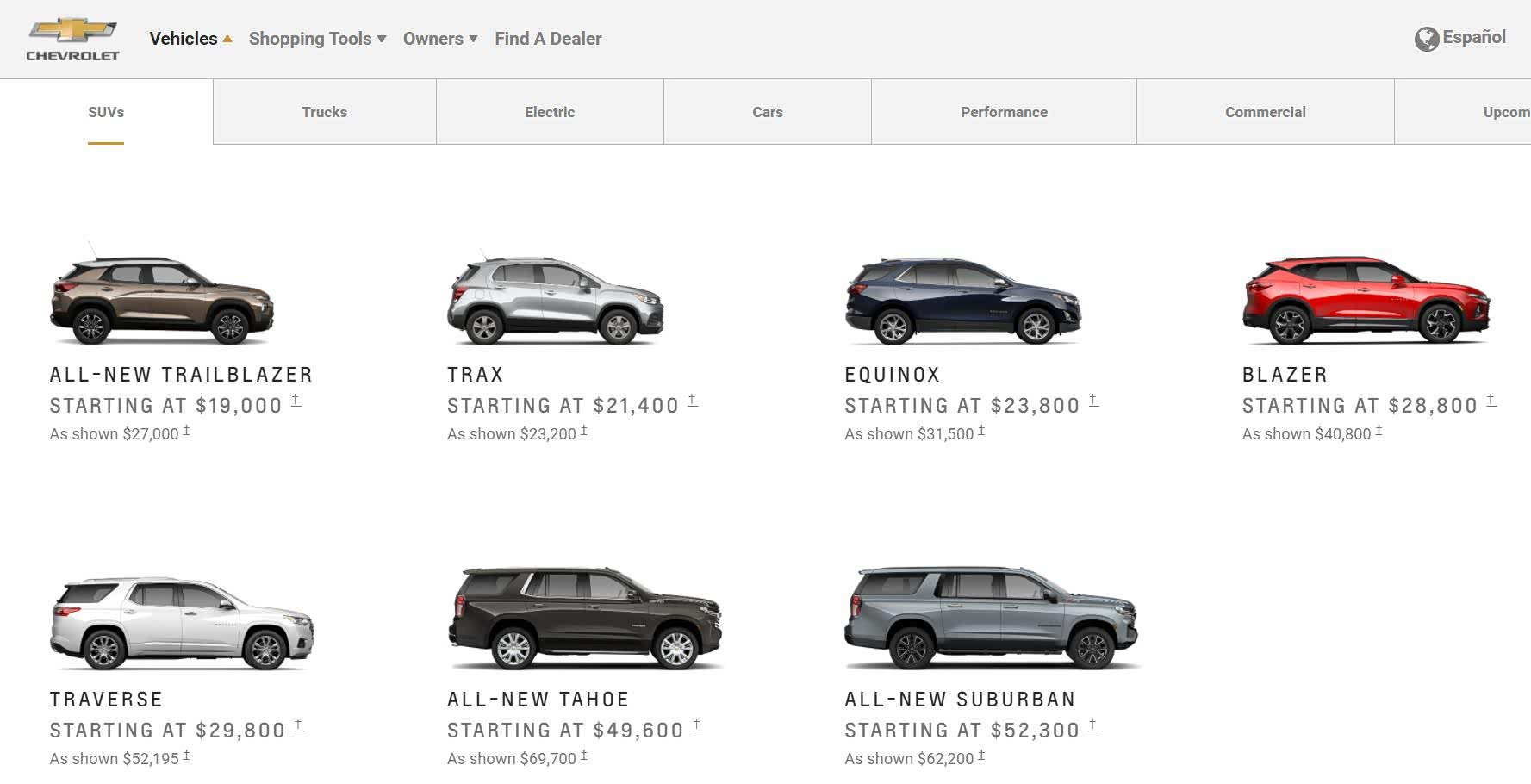Collapse the Vehicles dropdown menu
The height and width of the screenshot is (784, 1531).
tap(190, 39)
